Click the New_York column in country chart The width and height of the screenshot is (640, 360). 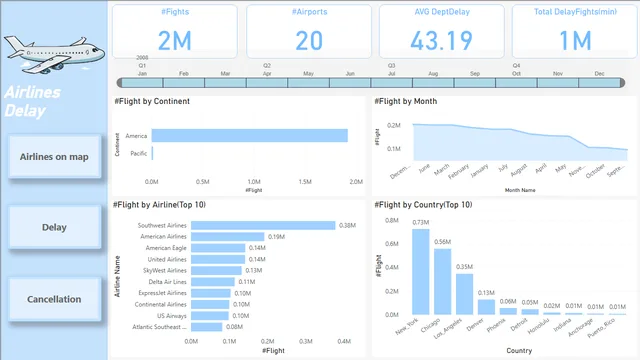420,272
